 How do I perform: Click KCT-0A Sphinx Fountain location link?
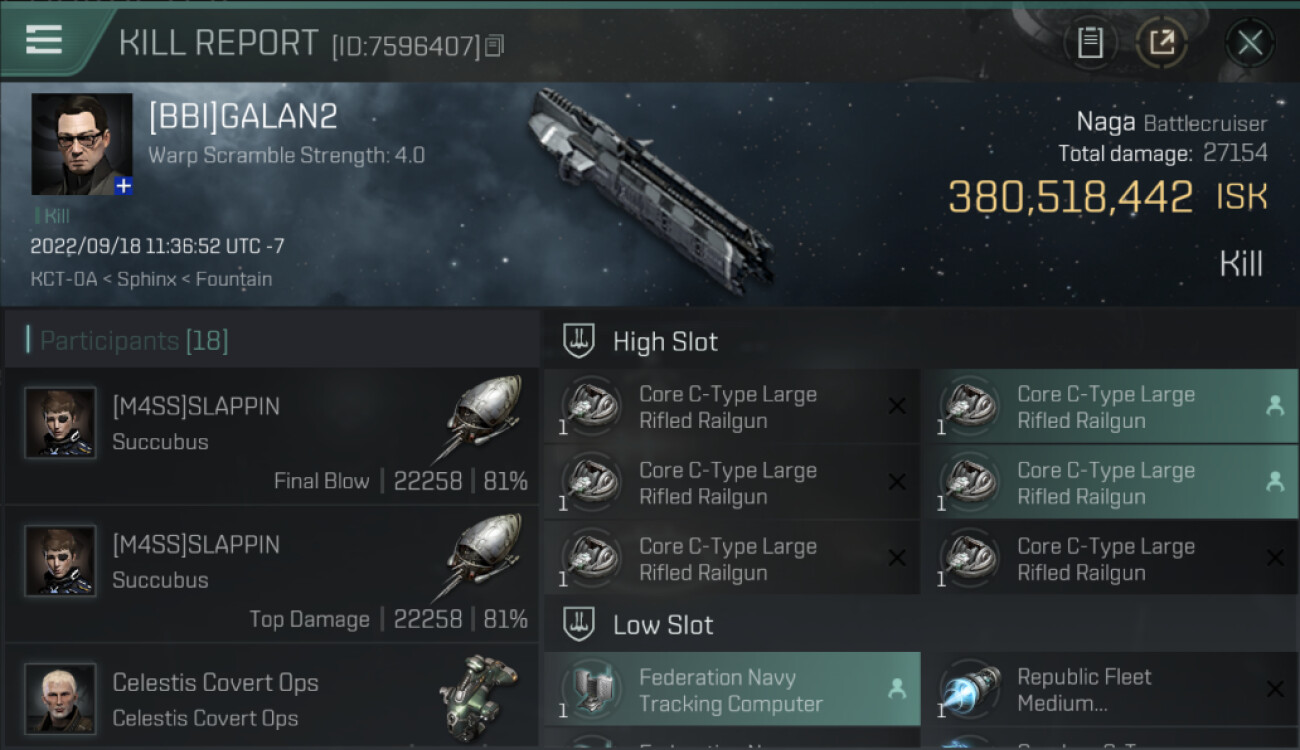(151, 279)
